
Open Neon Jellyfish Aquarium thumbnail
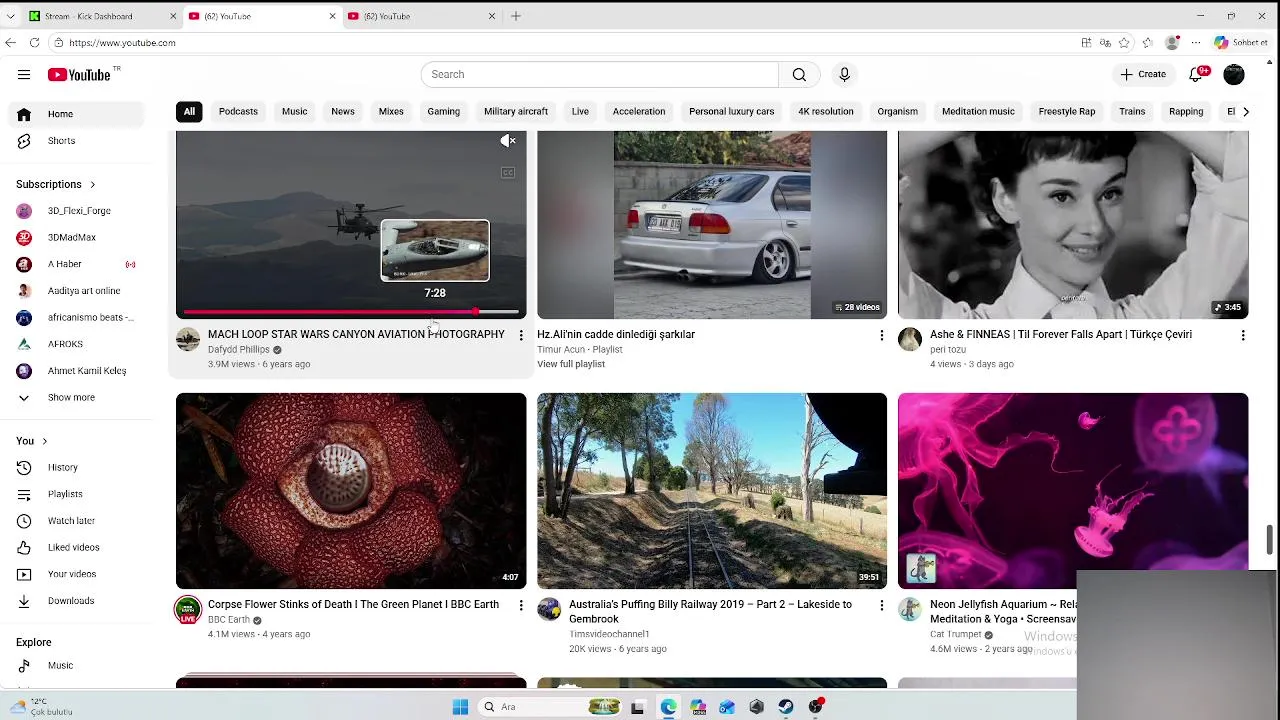coord(1073,491)
